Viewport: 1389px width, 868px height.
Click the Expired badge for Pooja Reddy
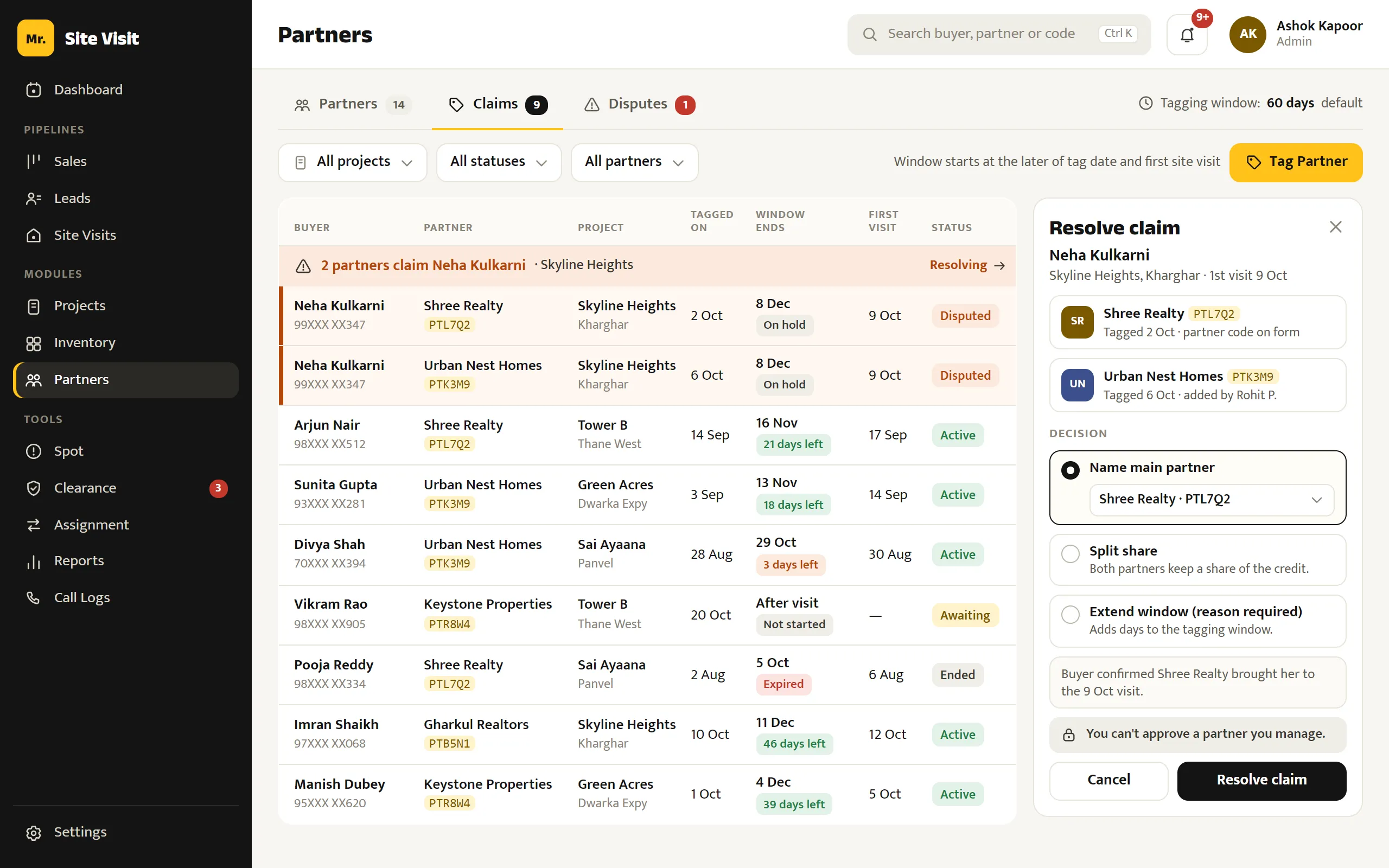(783, 684)
